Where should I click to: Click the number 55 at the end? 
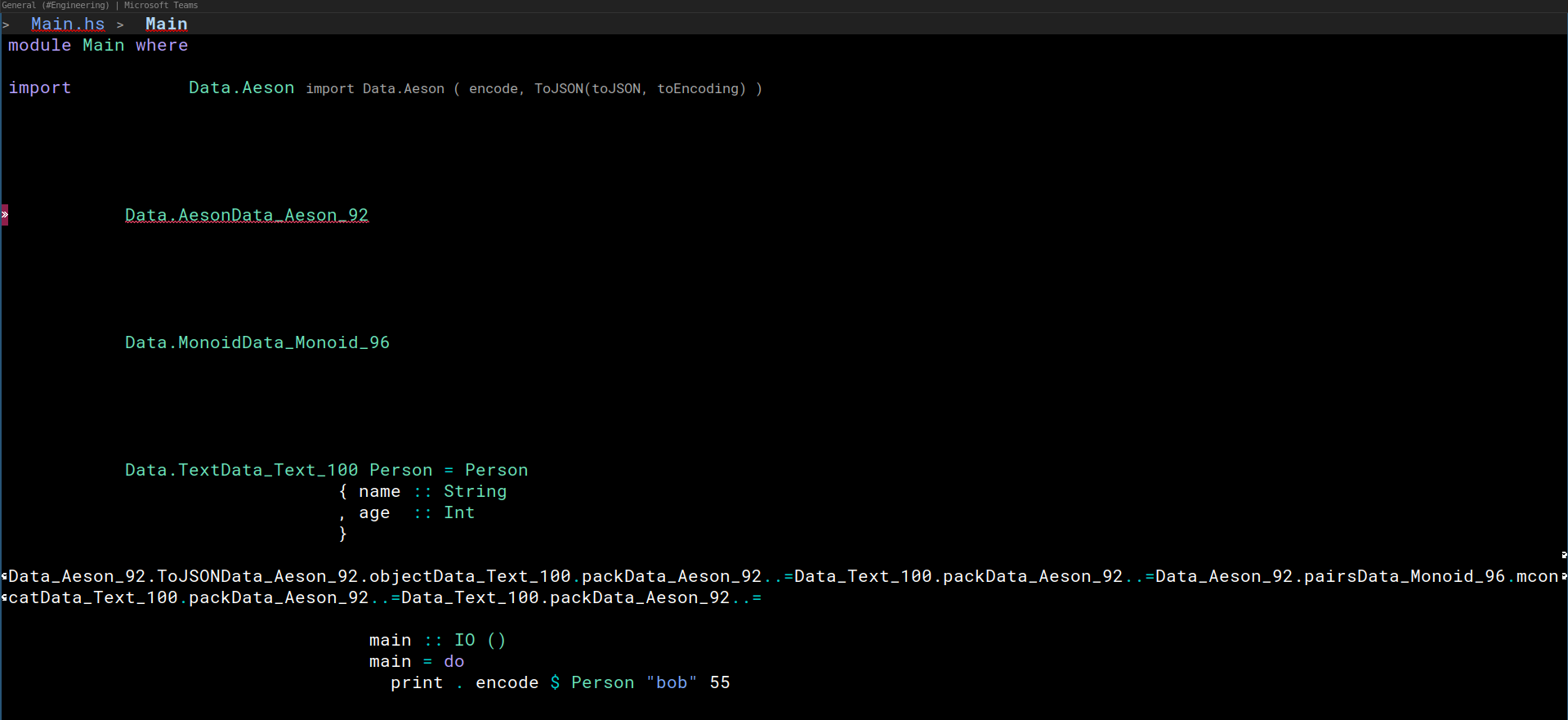720,683
